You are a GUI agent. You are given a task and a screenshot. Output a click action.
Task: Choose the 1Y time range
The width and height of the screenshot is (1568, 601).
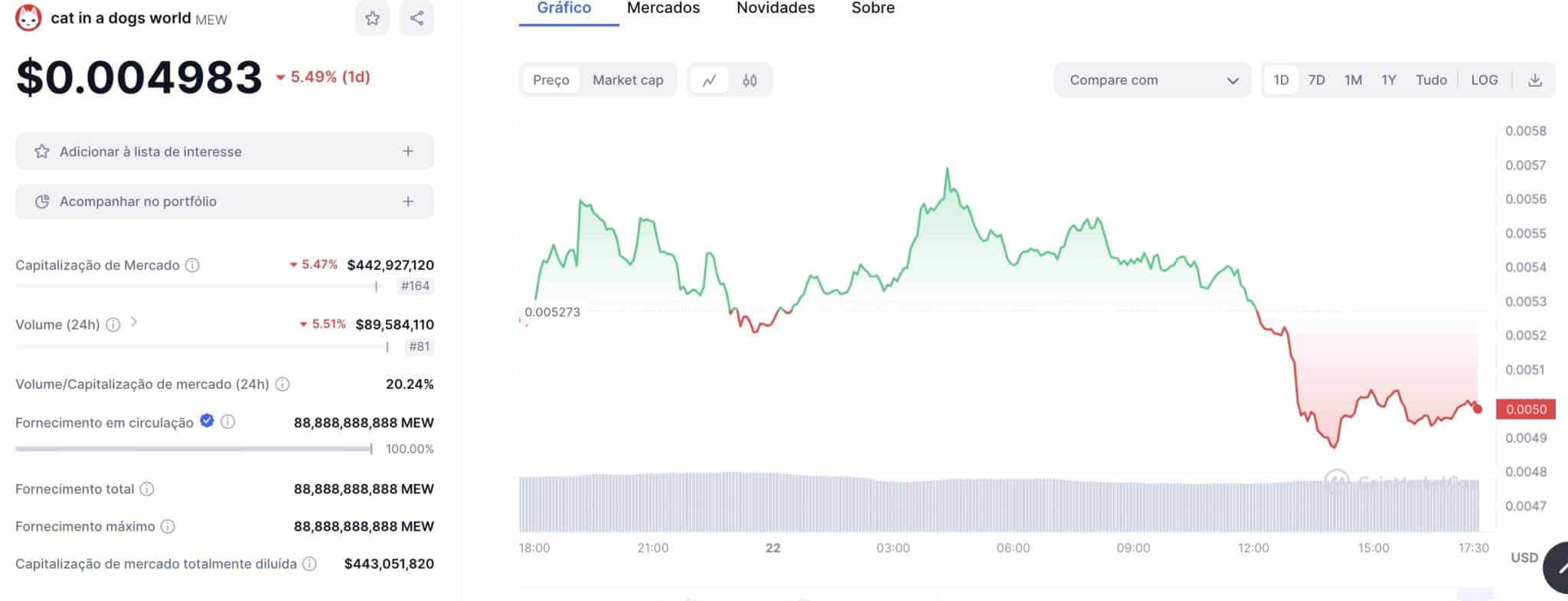tap(1389, 80)
